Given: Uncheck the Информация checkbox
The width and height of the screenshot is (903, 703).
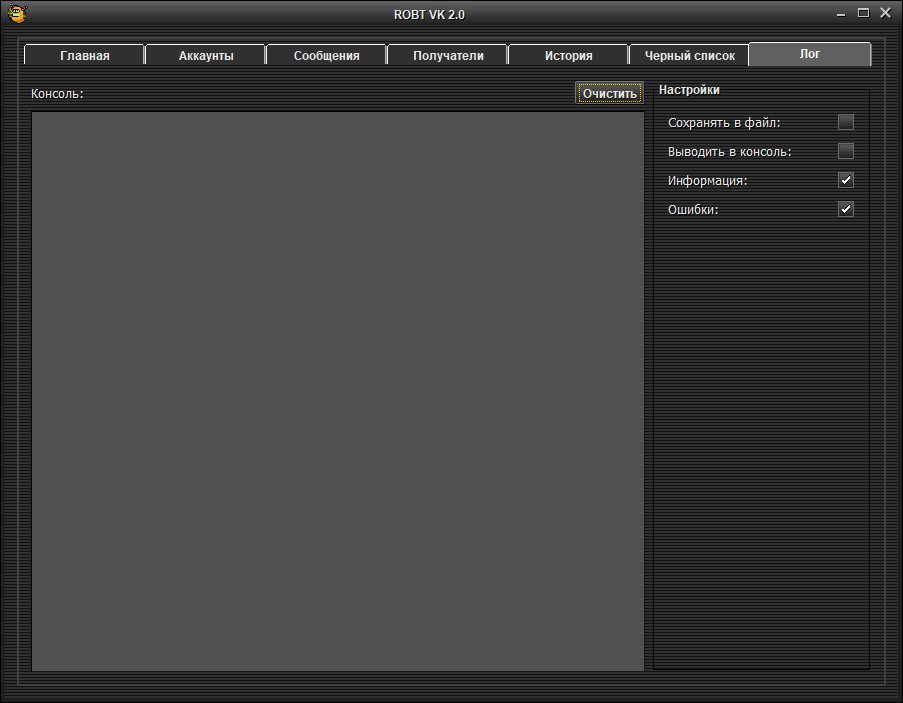Looking at the screenshot, I should pyautogui.click(x=846, y=181).
